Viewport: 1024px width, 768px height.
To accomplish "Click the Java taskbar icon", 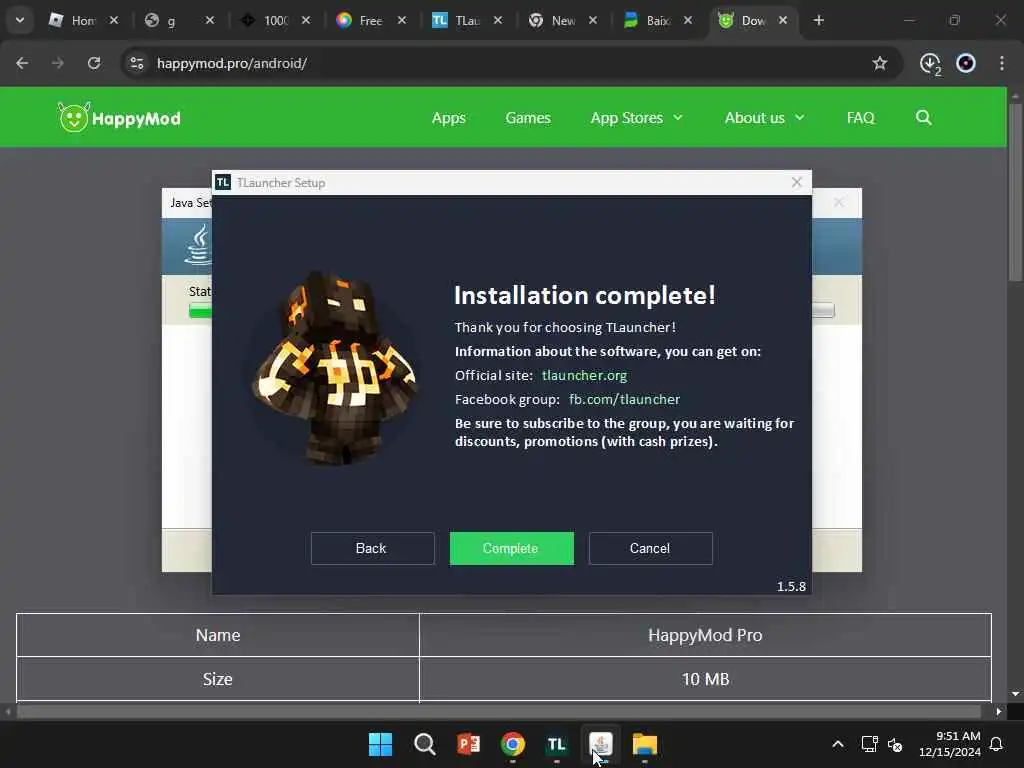I will [x=601, y=744].
